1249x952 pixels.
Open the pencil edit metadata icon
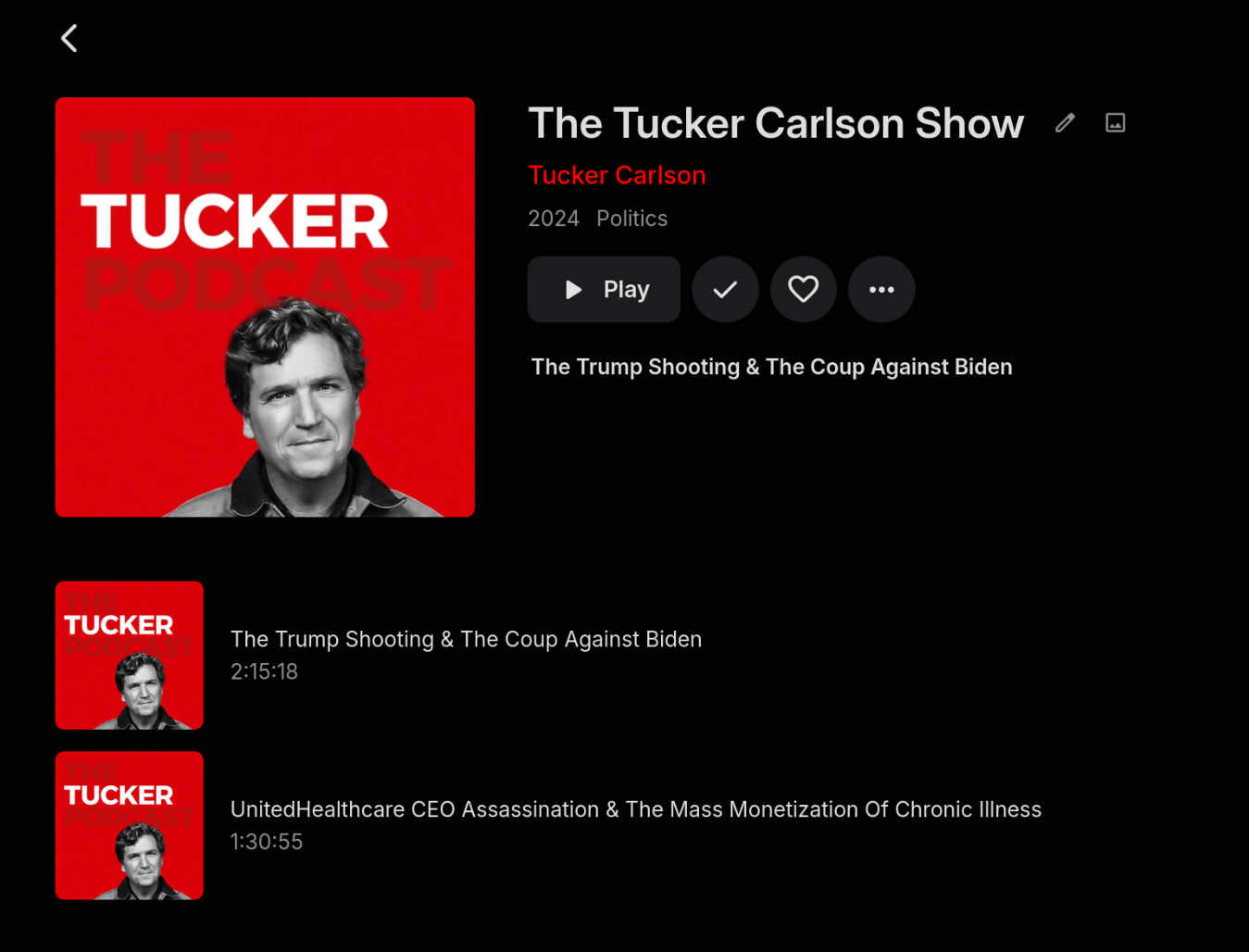click(1065, 122)
